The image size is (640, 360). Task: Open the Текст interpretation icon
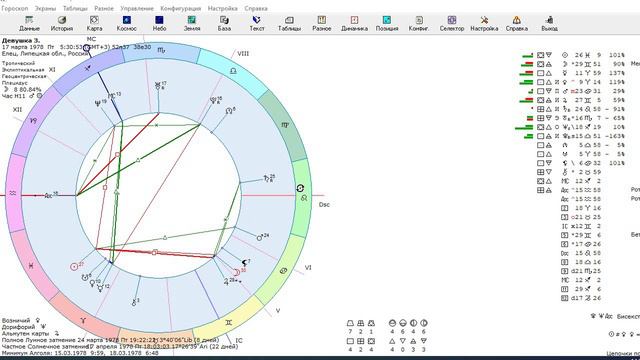257,24
